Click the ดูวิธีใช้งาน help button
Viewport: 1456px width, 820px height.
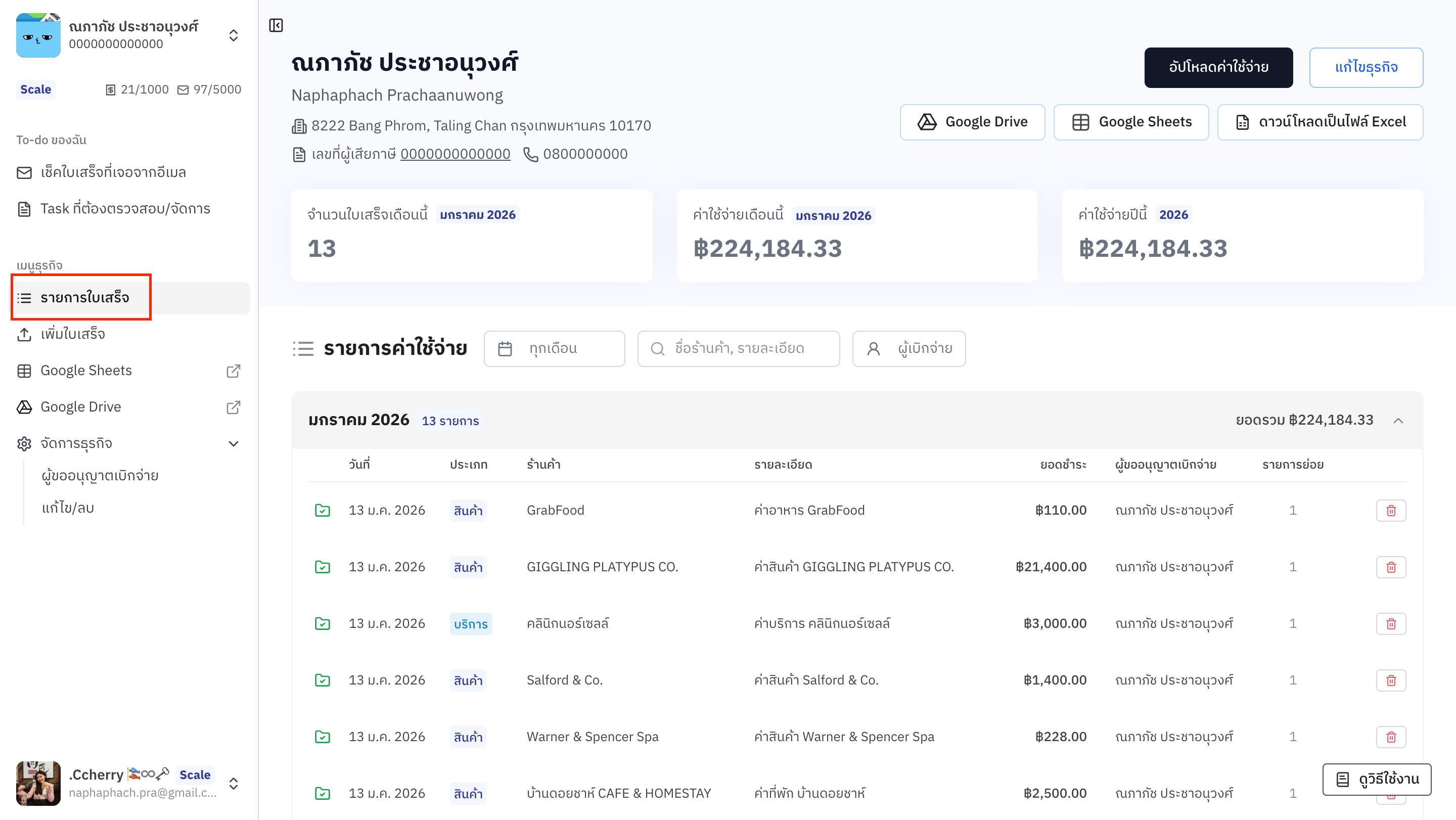coord(1376,779)
